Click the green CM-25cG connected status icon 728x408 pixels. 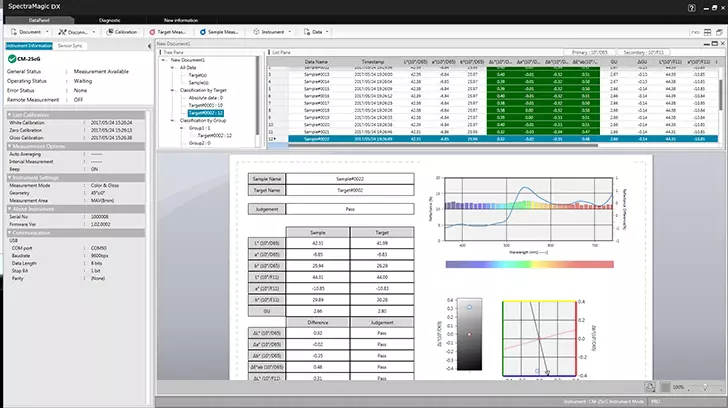[x=12, y=59]
